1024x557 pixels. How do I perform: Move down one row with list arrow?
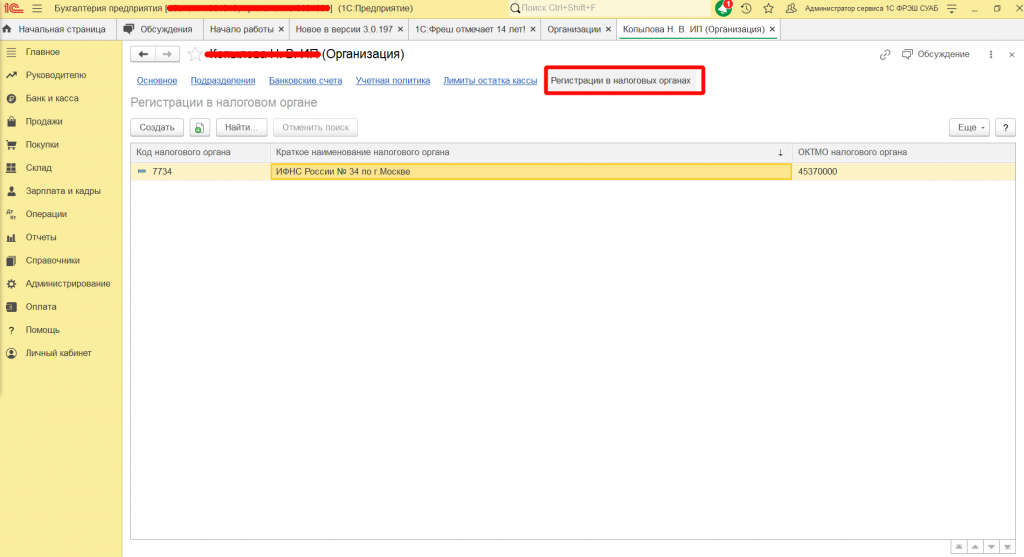[x=991, y=547]
